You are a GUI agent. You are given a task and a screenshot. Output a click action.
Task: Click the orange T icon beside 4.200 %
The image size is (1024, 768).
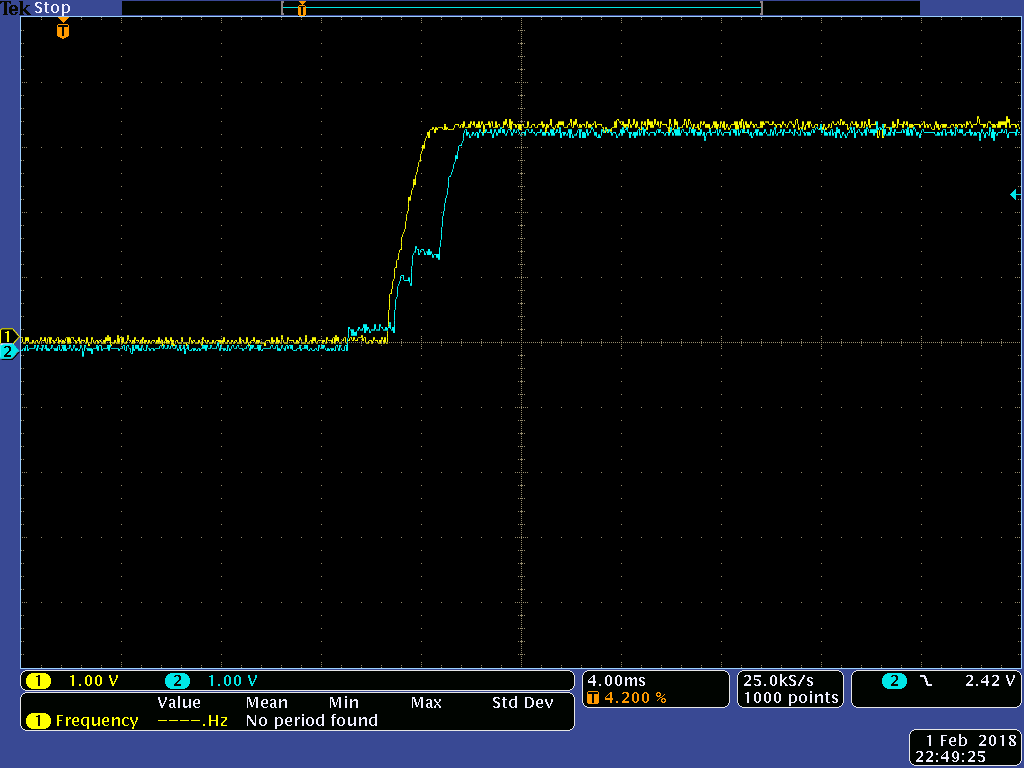coord(593,698)
